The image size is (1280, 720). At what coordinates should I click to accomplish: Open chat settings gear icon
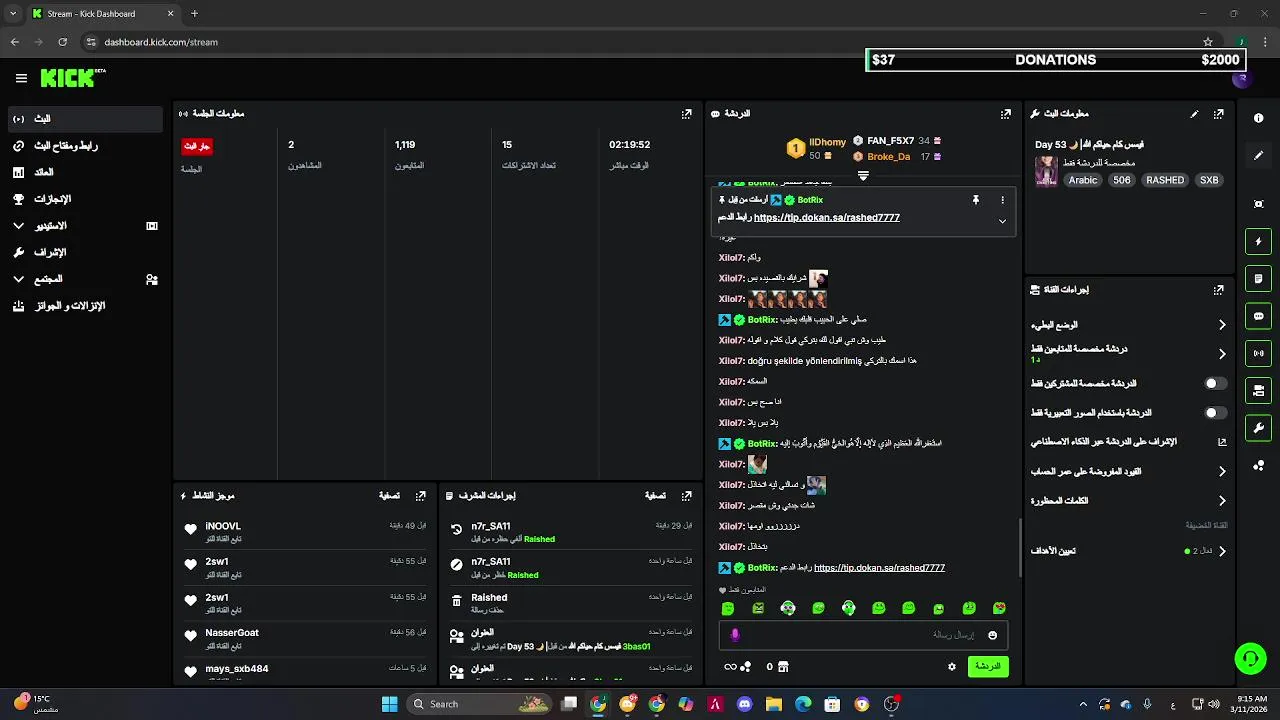click(952, 666)
